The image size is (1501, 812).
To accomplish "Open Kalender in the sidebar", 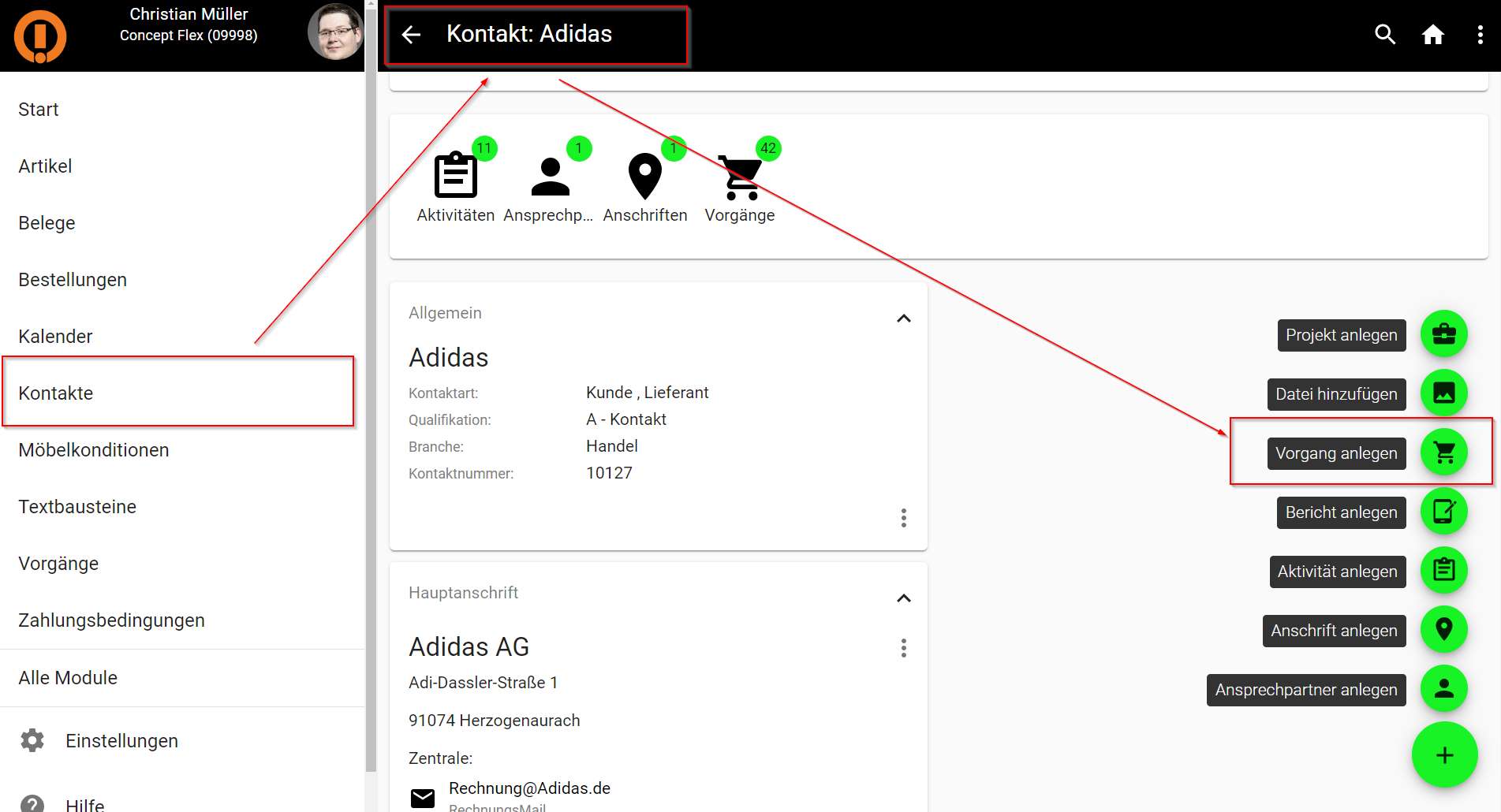I will [x=182, y=337].
